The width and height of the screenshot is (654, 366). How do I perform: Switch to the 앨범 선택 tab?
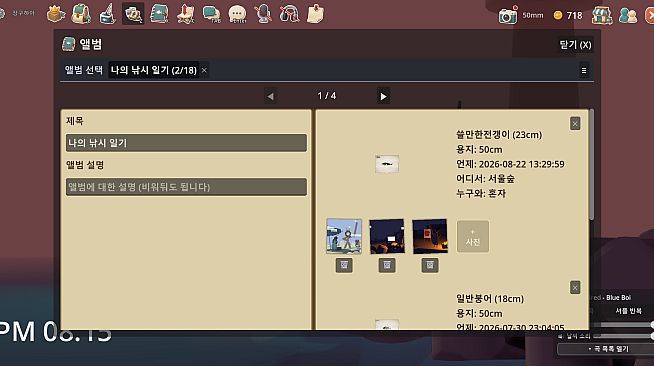tap(83, 70)
